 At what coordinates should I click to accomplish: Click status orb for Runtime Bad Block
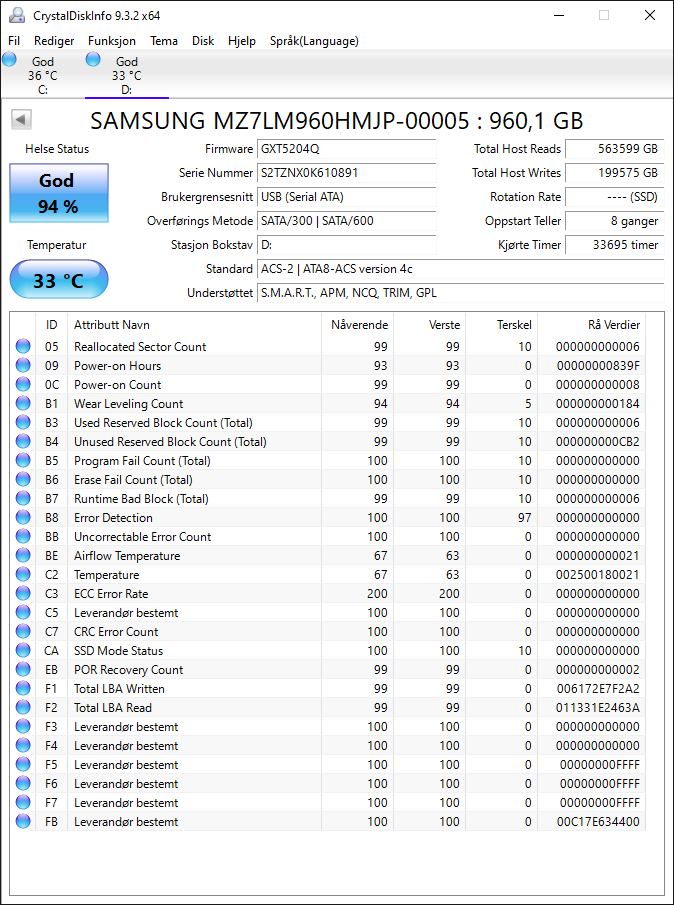(23, 499)
